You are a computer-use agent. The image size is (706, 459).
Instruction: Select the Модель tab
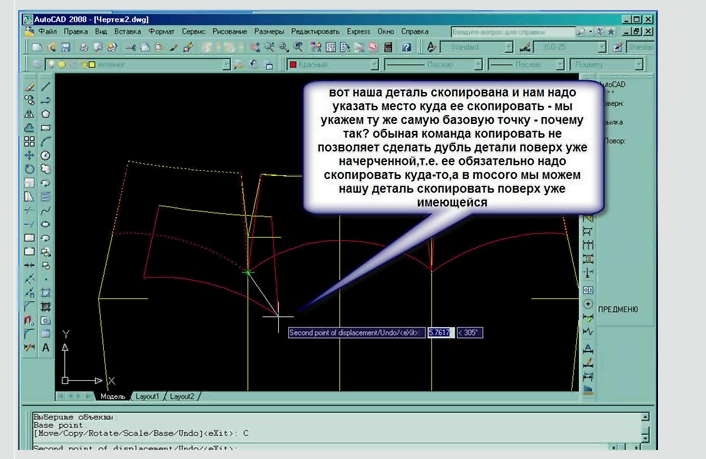(x=112, y=396)
